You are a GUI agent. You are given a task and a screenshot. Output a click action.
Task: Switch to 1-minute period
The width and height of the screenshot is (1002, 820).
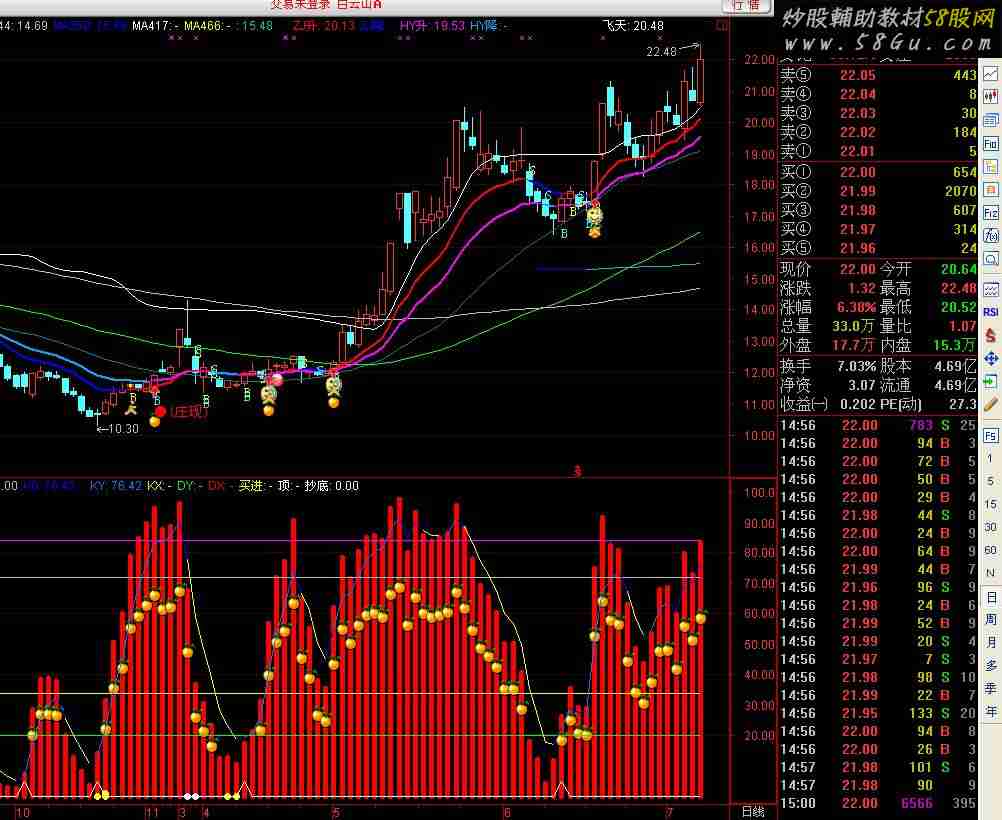991,458
